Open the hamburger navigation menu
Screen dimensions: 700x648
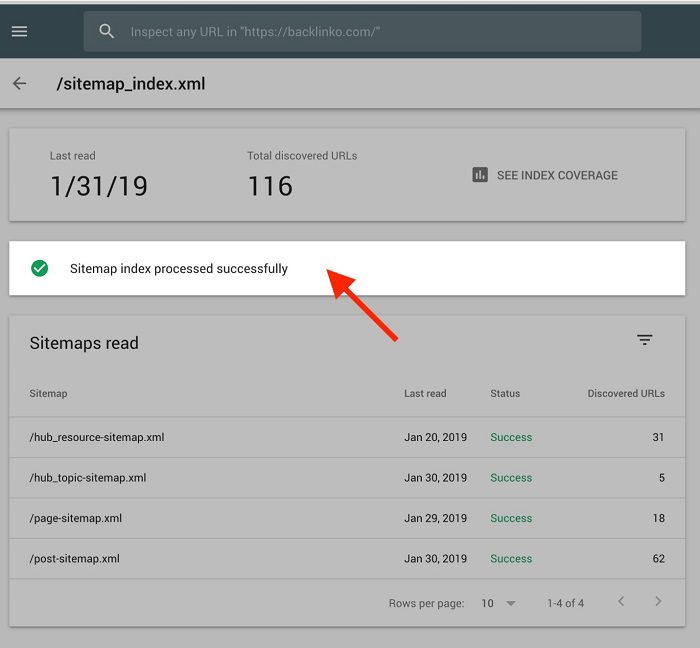(x=19, y=32)
